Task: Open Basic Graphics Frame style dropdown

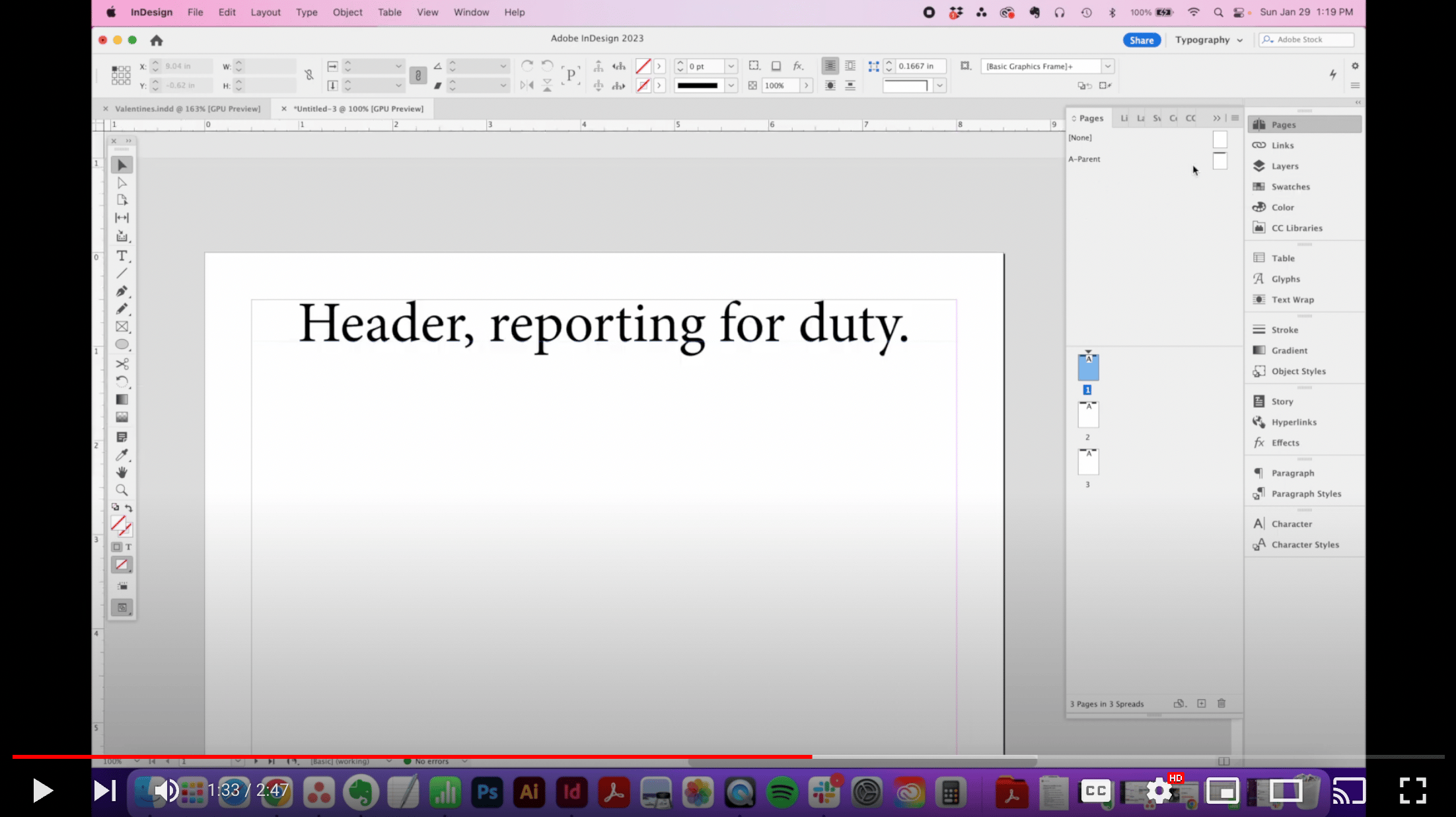Action: [1108, 66]
